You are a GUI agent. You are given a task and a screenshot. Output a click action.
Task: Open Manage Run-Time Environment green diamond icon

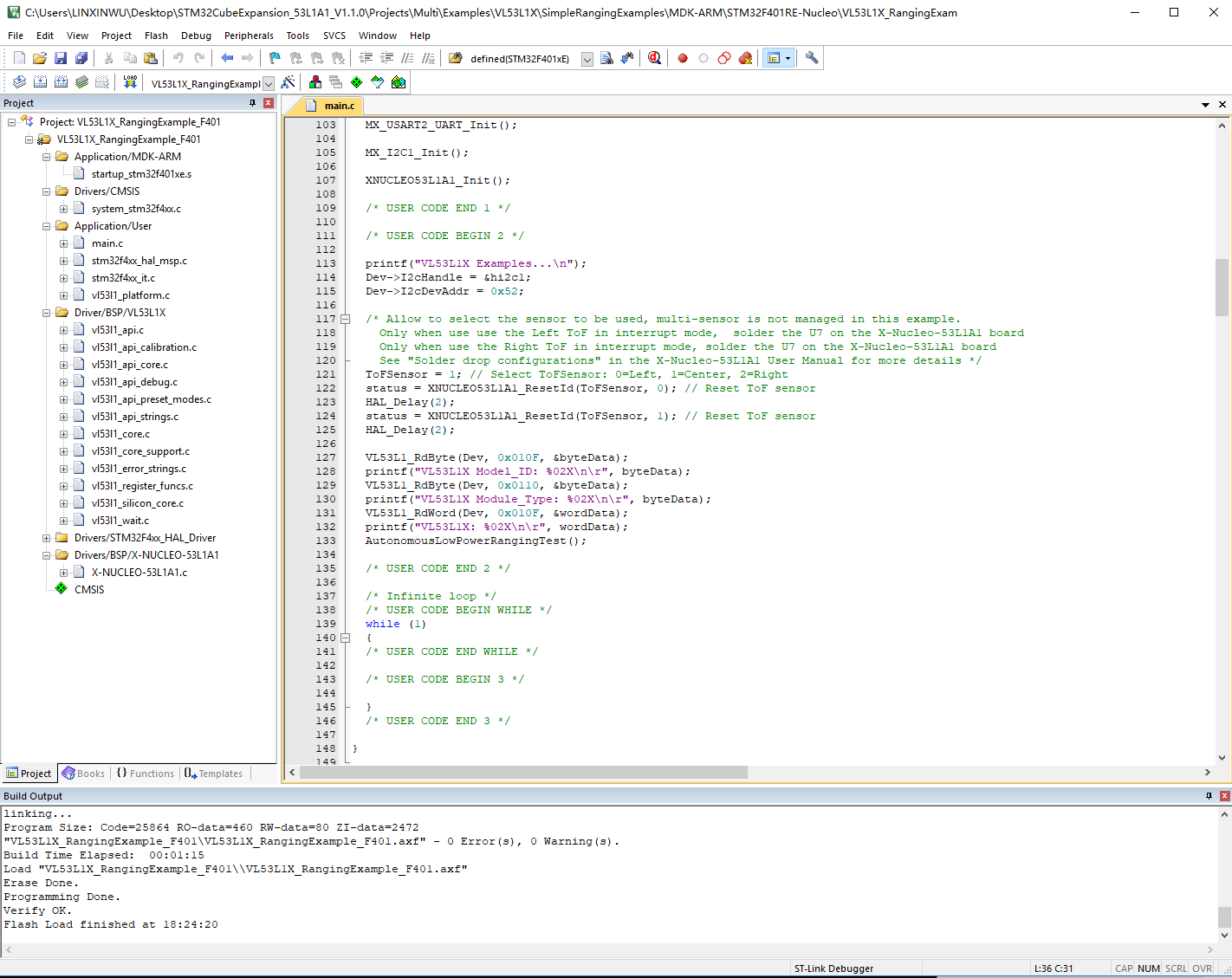tap(356, 82)
